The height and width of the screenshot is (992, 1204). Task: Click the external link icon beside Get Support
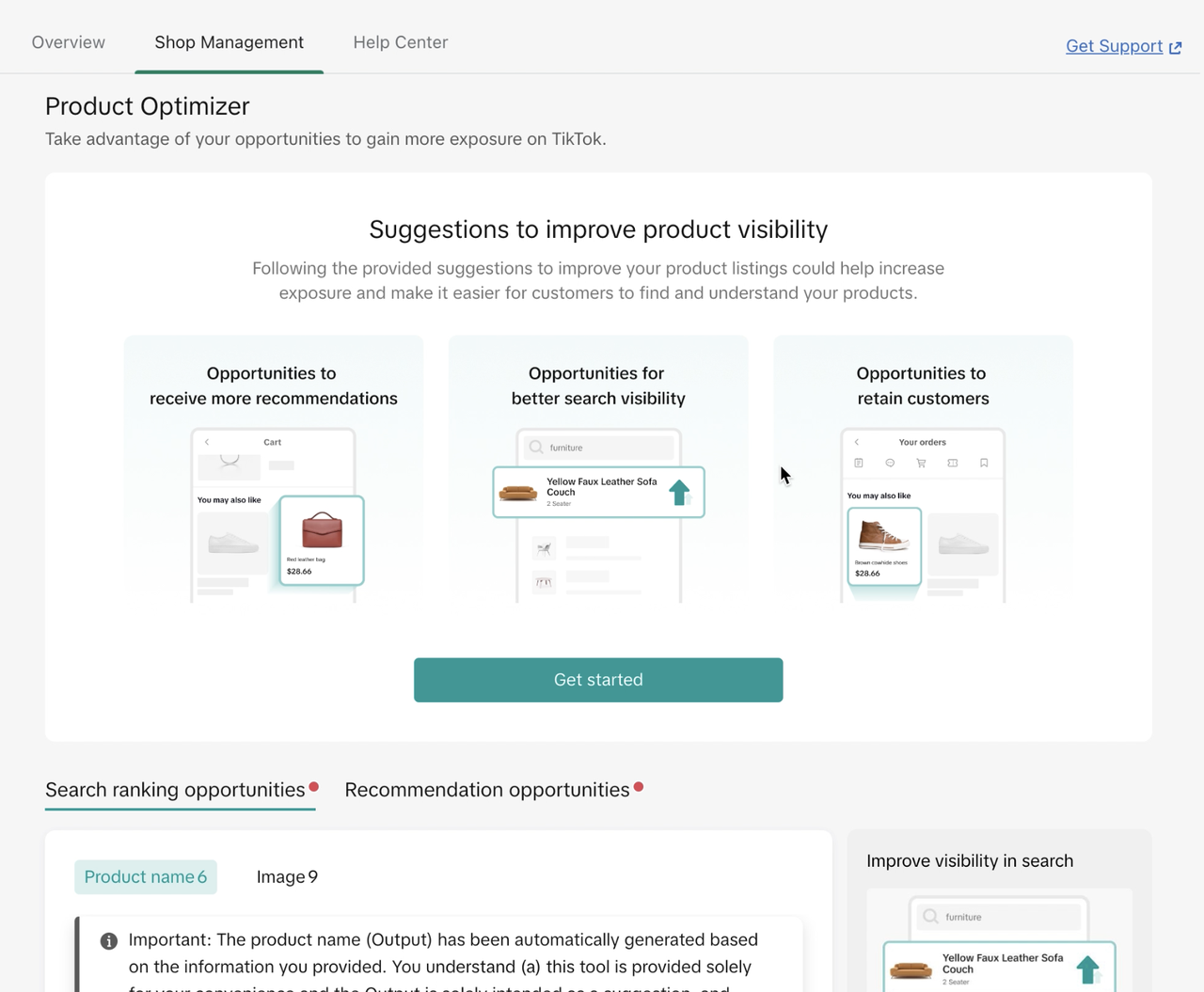coord(1175,47)
